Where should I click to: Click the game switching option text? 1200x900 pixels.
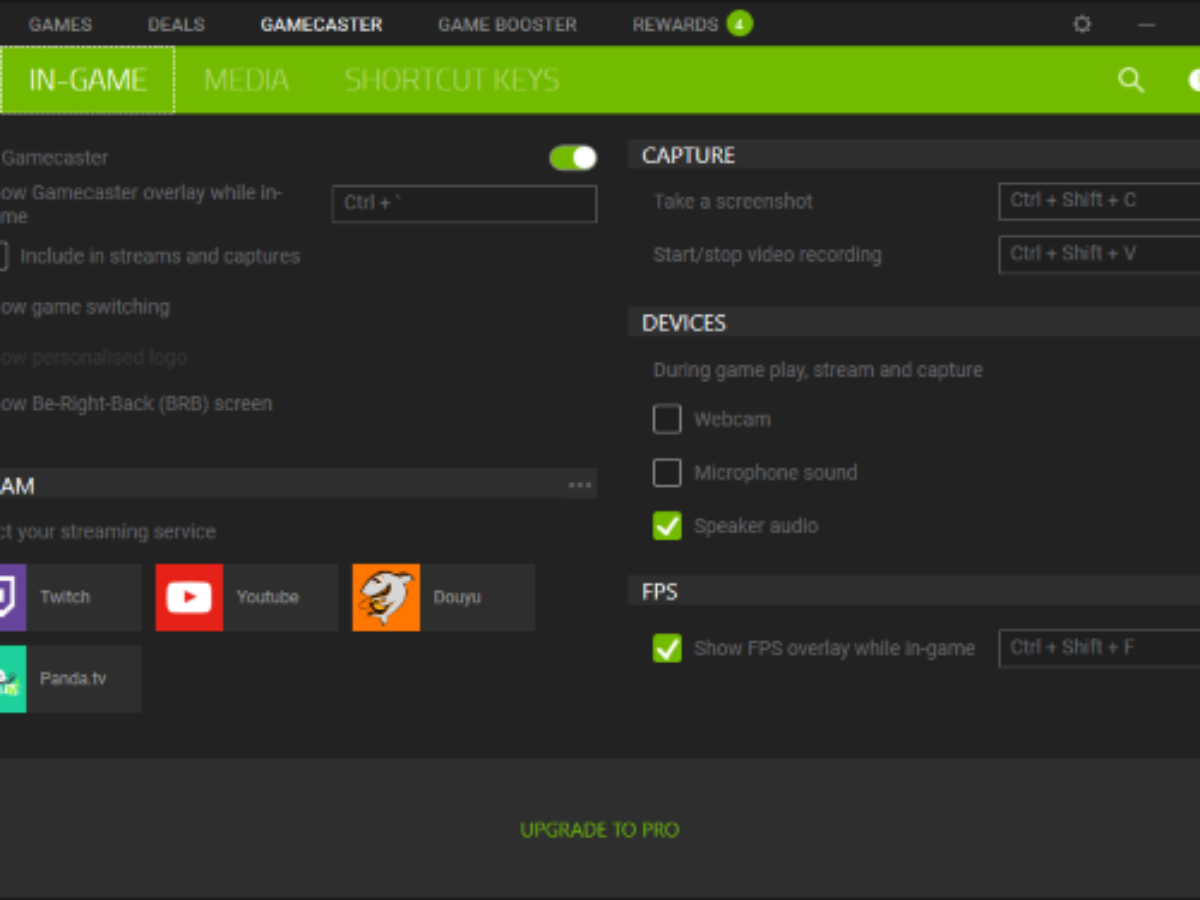pos(85,307)
